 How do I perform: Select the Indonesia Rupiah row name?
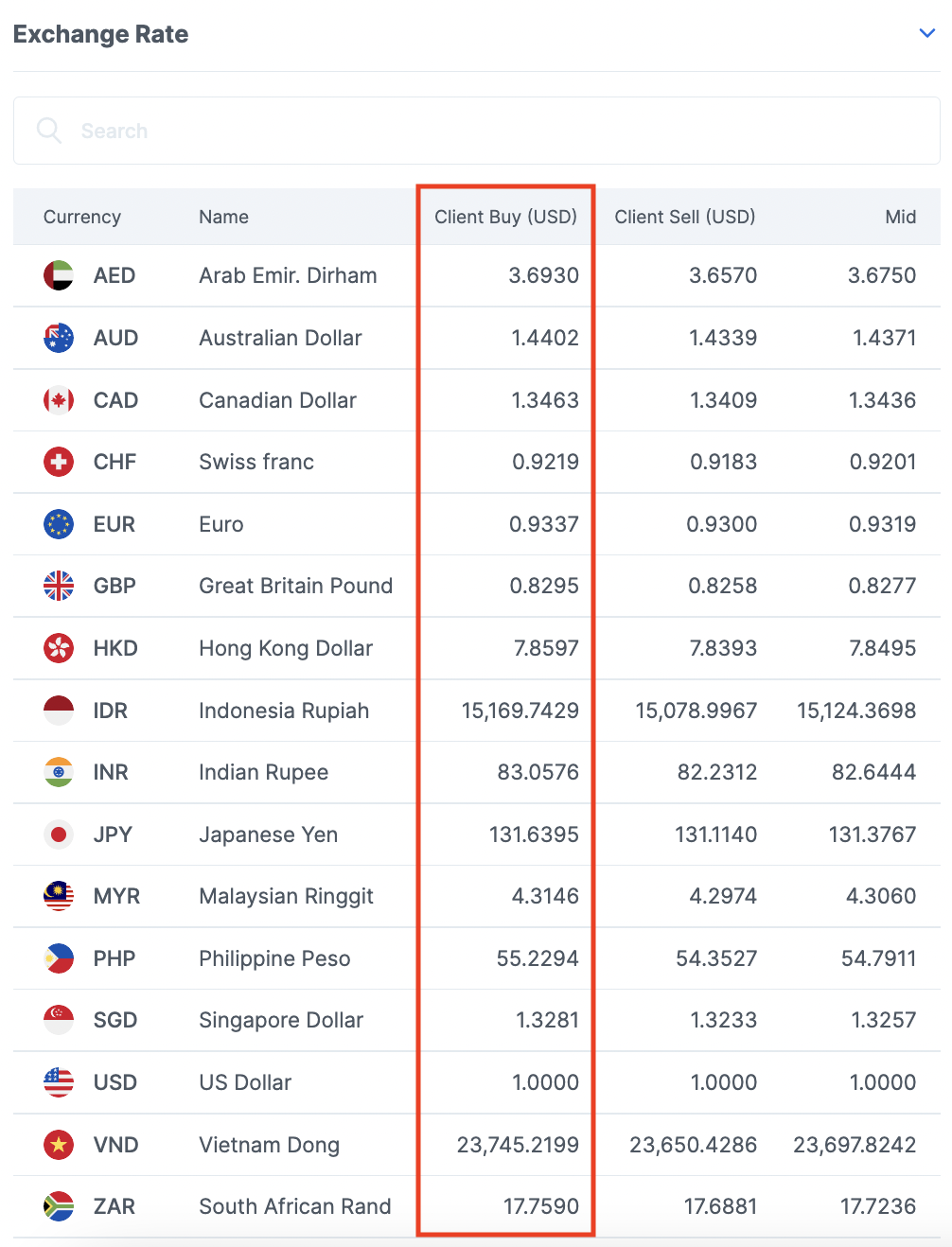click(284, 711)
